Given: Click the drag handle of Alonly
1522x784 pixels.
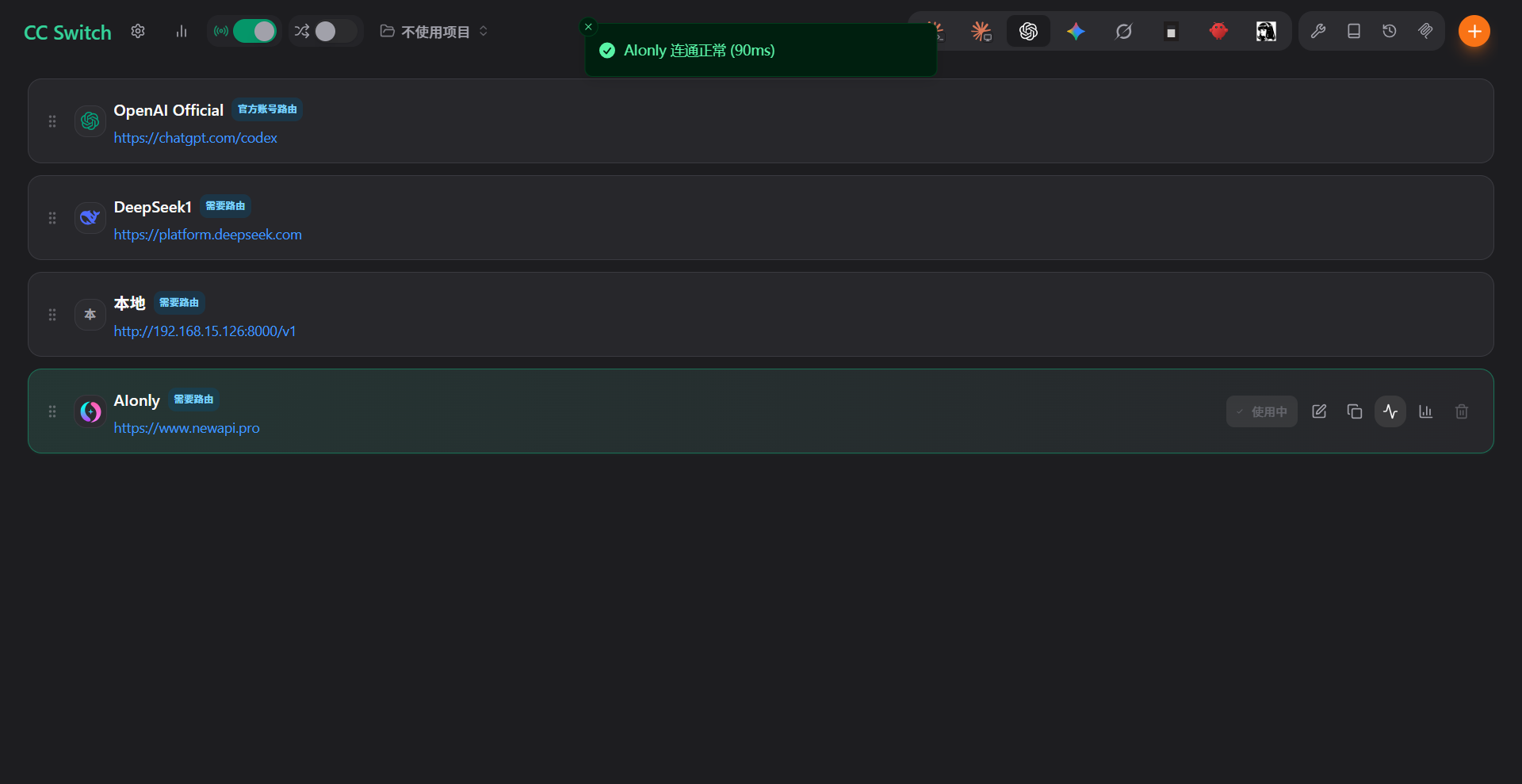Looking at the screenshot, I should click(x=52, y=411).
